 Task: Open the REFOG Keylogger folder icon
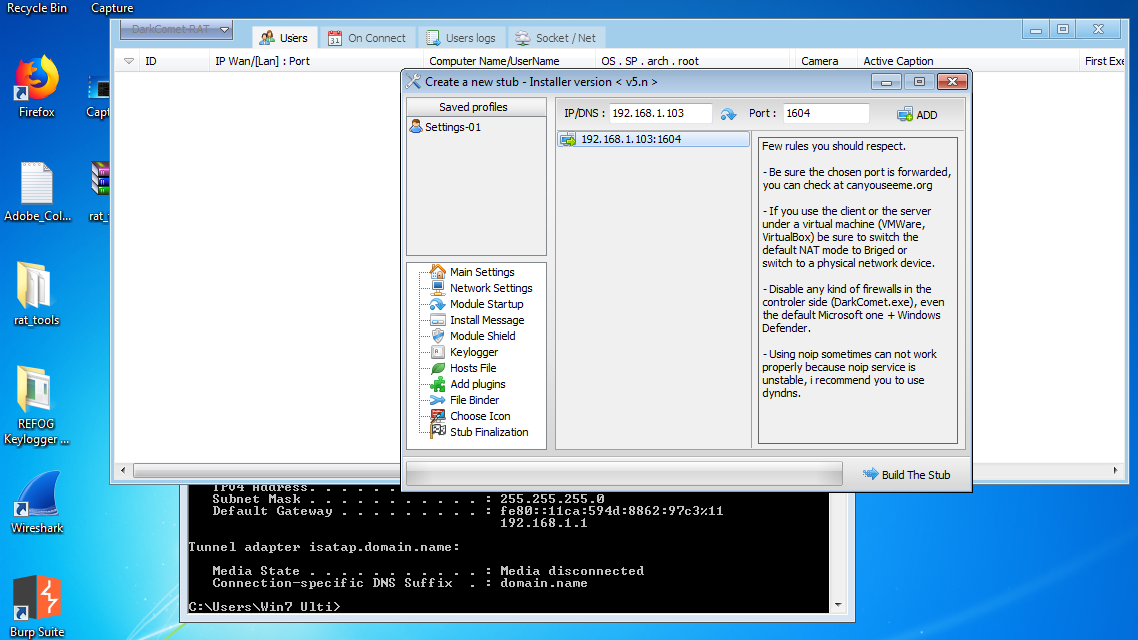coord(36,405)
